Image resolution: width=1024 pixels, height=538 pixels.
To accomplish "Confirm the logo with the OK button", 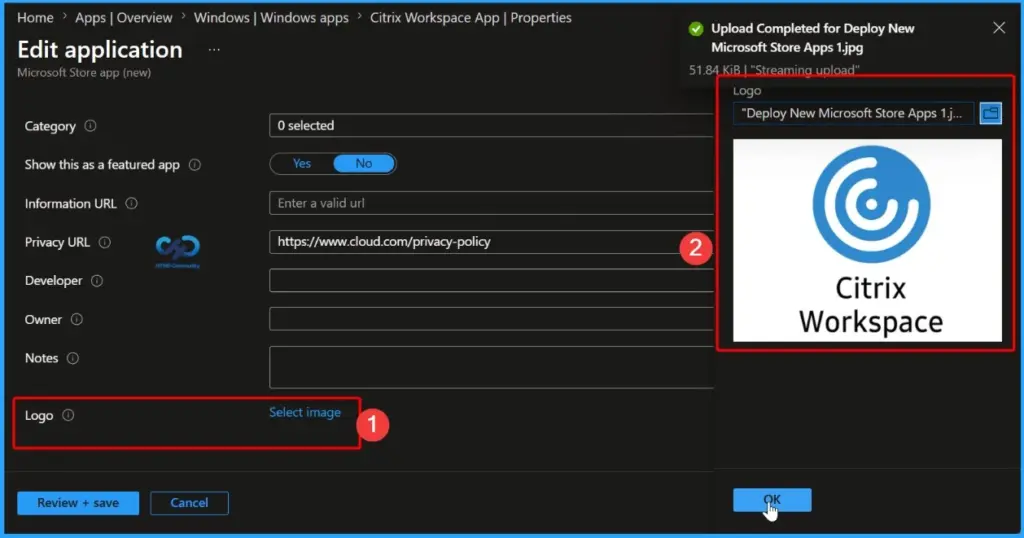I will pos(772,499).
